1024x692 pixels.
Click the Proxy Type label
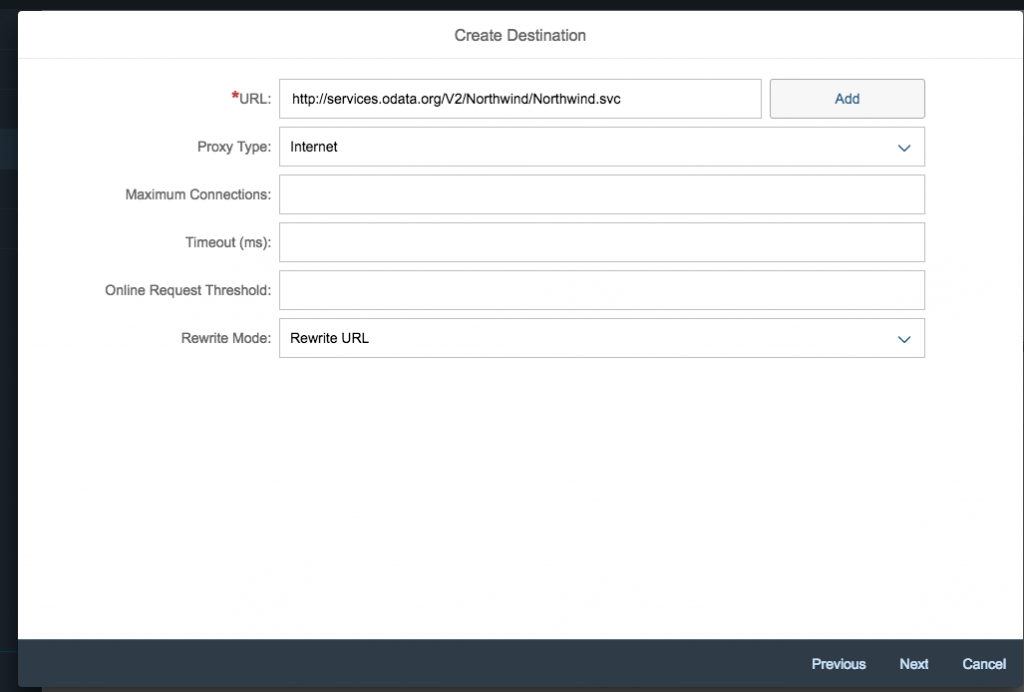coord(234,147)
